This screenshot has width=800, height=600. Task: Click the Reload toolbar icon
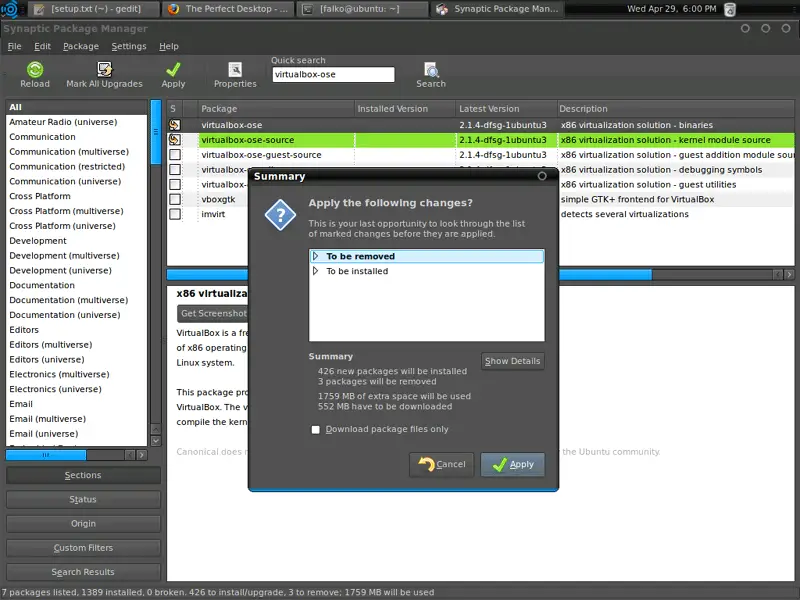tap(35, 70)
